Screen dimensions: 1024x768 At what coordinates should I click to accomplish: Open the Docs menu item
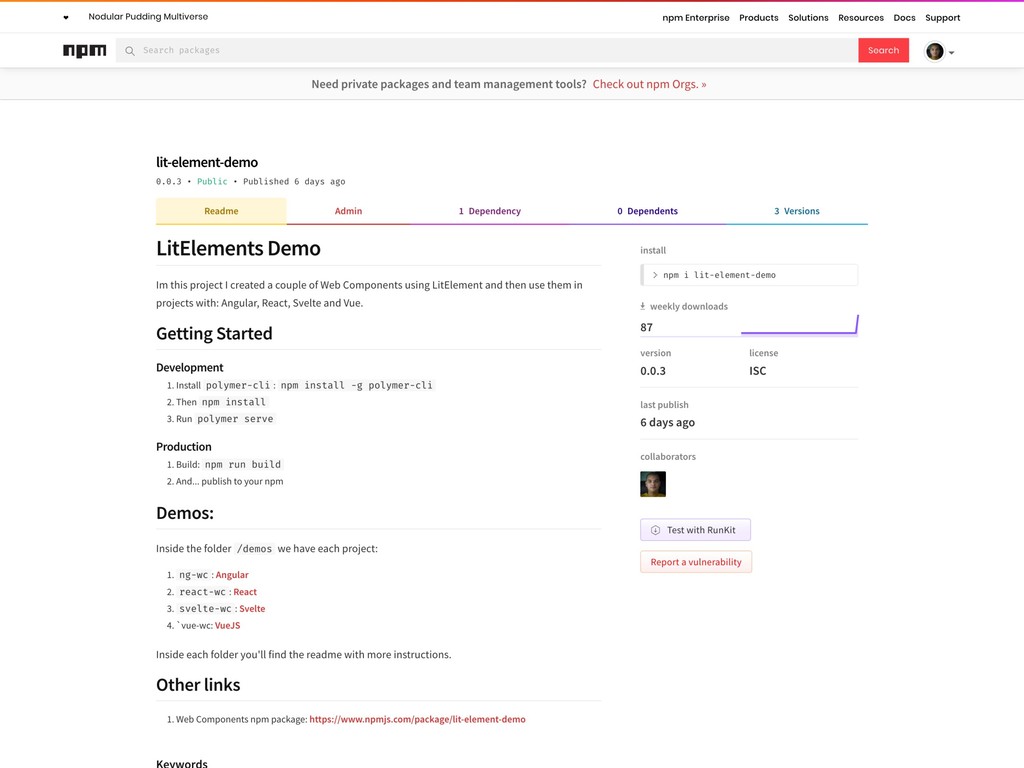click(904, 18)
